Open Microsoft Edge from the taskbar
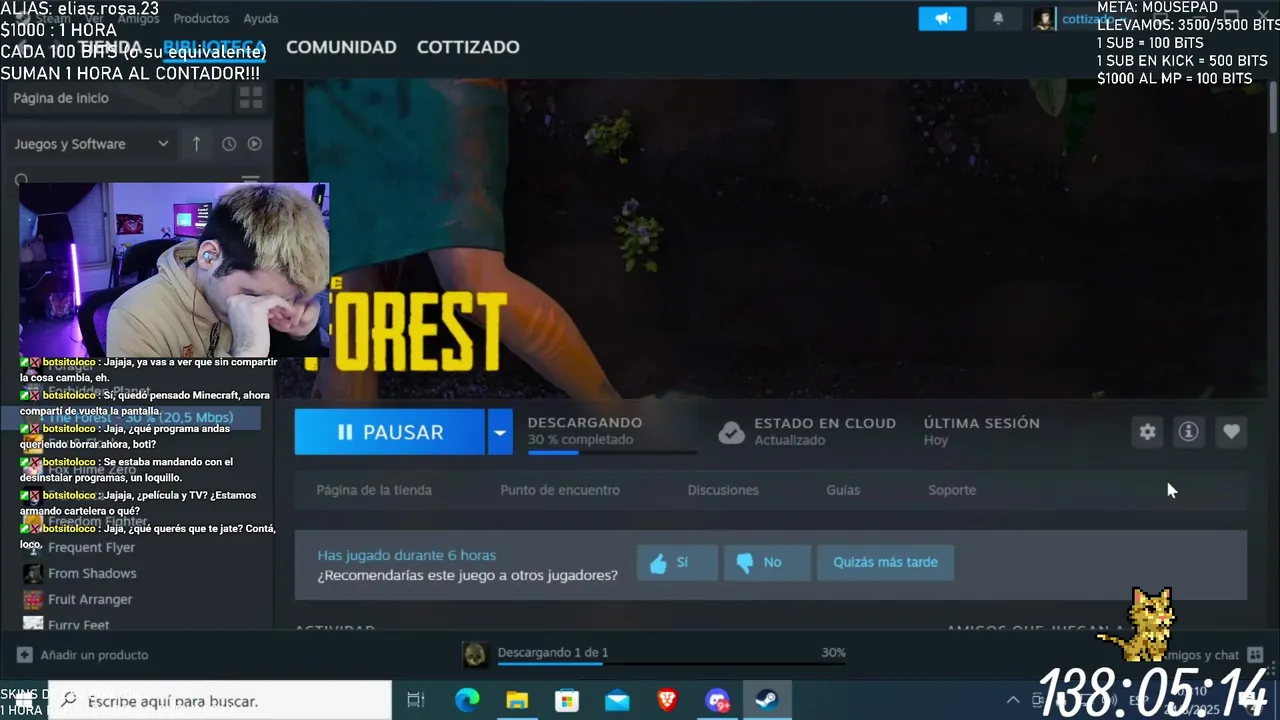The height and width of the screenshot is (720, 1280). (467, 701)
